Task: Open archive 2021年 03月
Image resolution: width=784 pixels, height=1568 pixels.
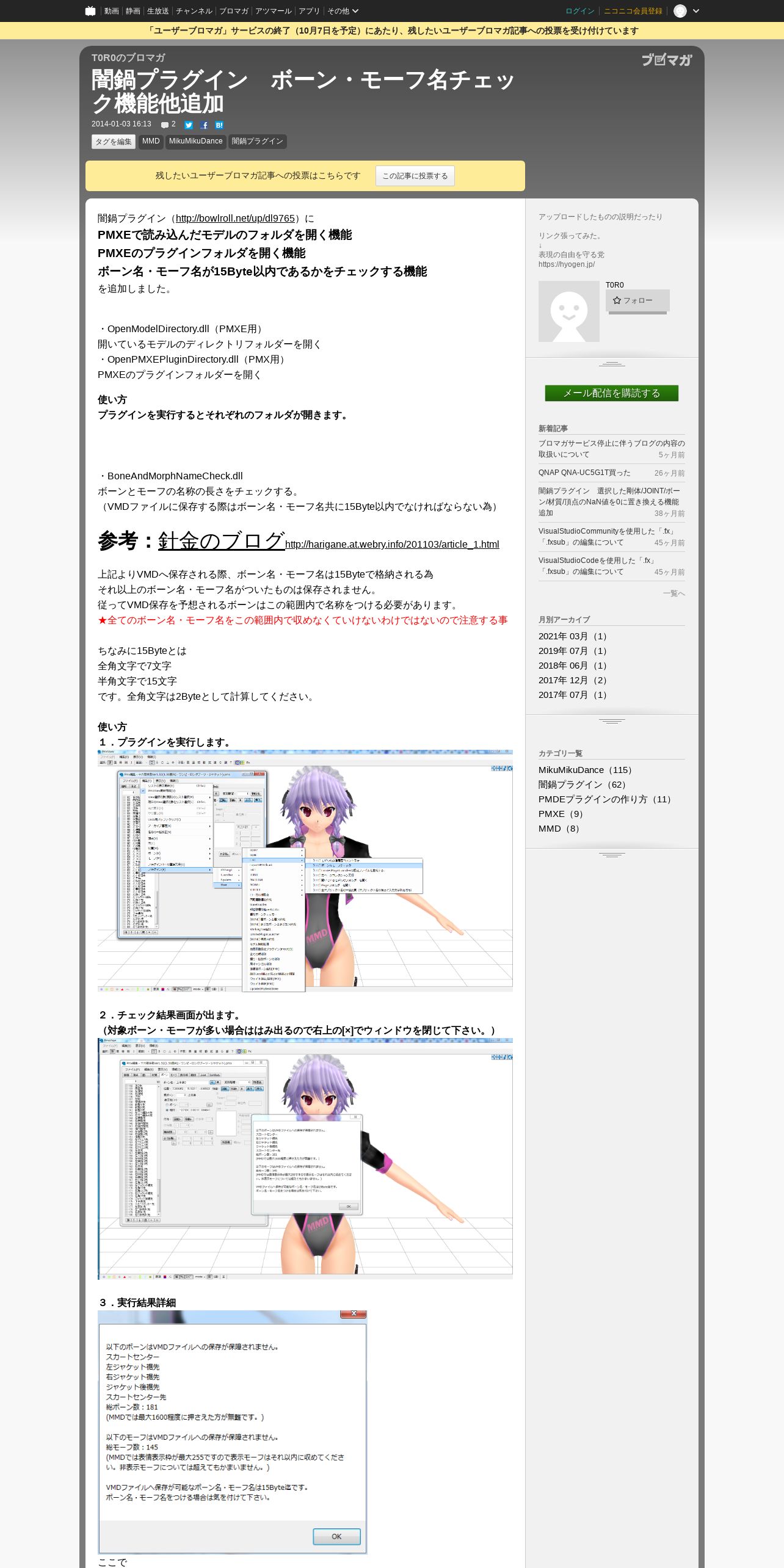Action: point(574,636)
